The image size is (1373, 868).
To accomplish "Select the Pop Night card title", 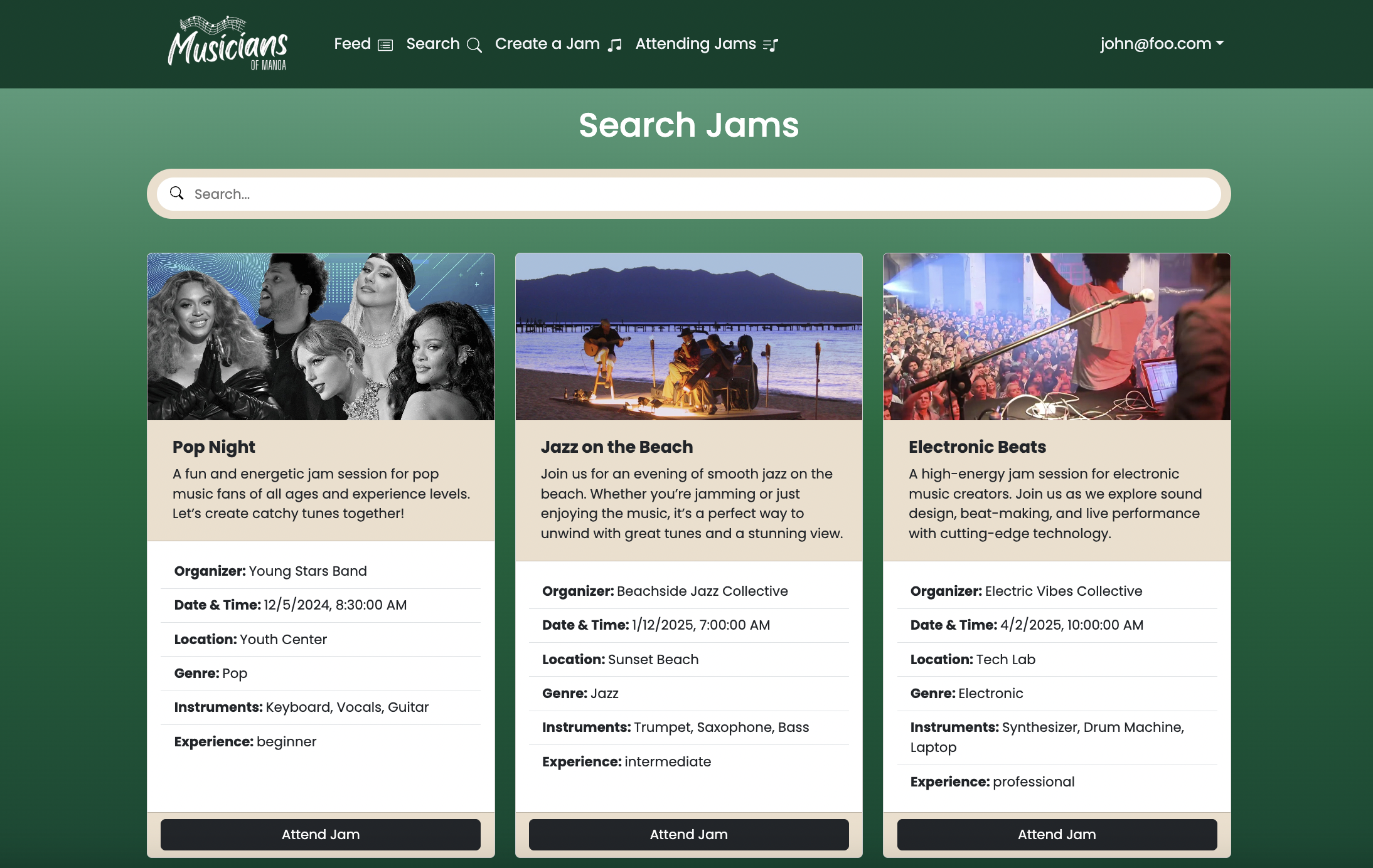I will [x=214, y=447].
